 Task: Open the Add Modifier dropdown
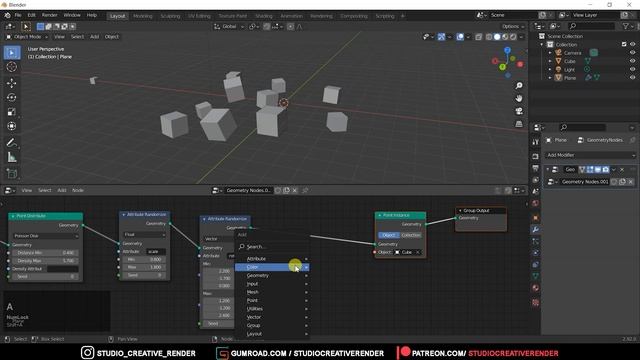coord(591,155)
